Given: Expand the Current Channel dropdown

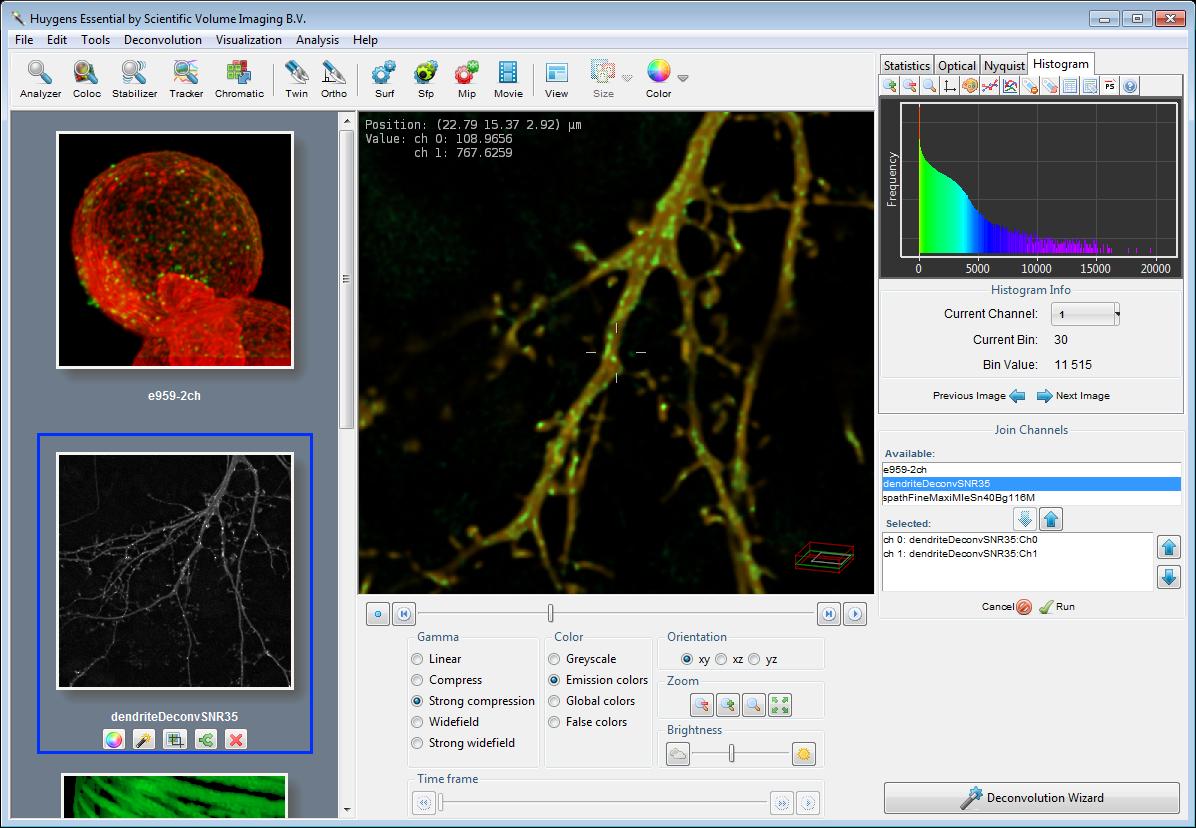Looking at the screenshot, I should [x=1116, y=314].
